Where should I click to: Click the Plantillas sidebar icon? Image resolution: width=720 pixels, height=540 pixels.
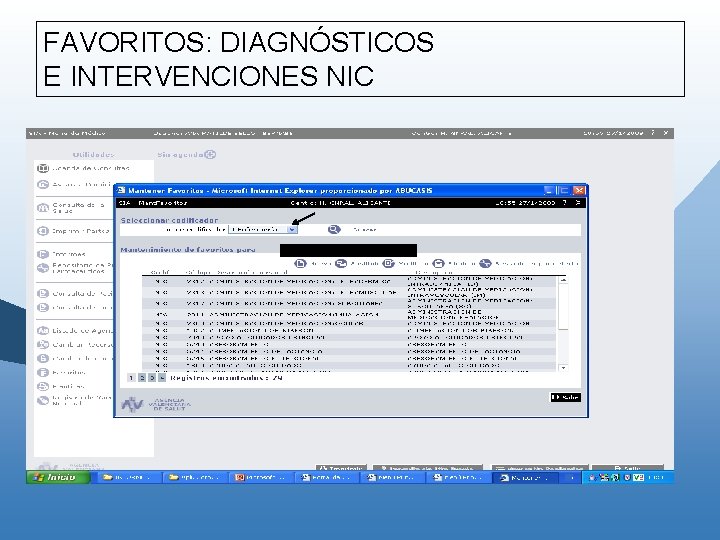pos(43,386)
